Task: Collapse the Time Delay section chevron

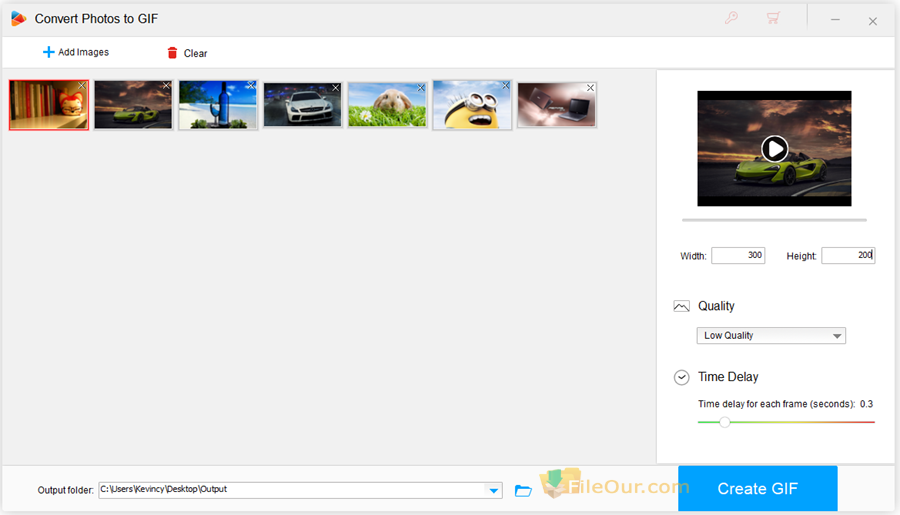Action: pyautogui.click(x=681, y=377)
